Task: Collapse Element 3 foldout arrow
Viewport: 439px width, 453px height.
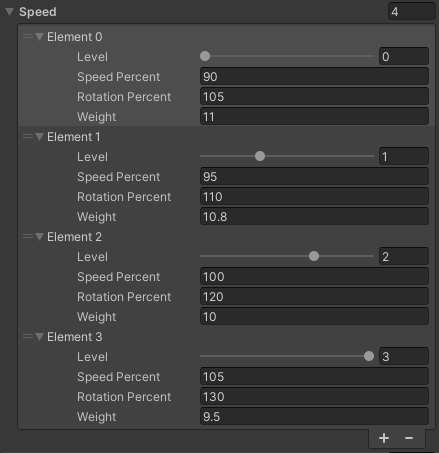Action: point(39,337)
